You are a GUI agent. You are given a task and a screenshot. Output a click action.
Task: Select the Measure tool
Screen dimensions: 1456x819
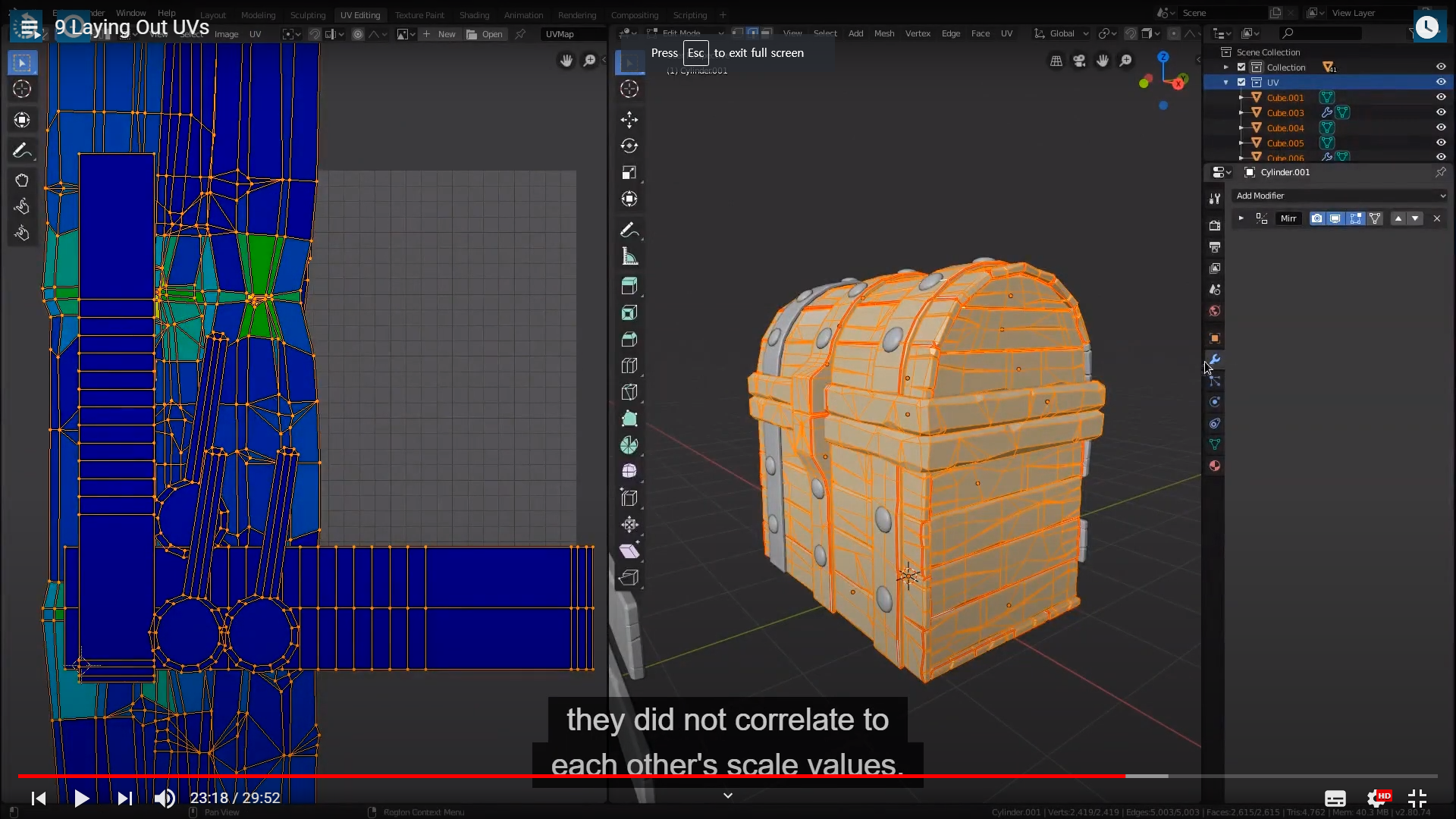pos(629,256)
